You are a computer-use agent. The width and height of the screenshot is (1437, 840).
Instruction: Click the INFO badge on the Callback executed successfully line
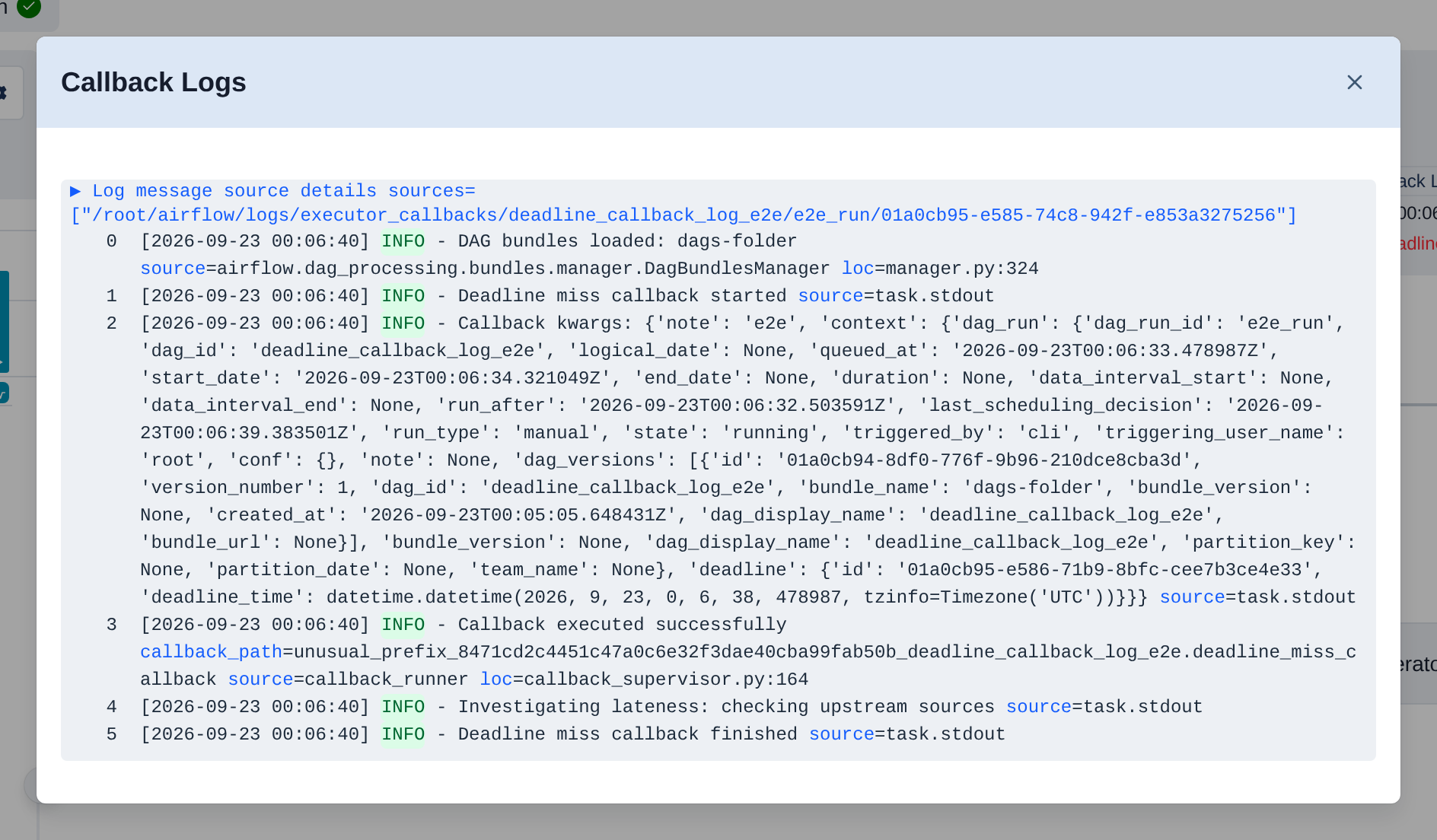pos(403,625)
